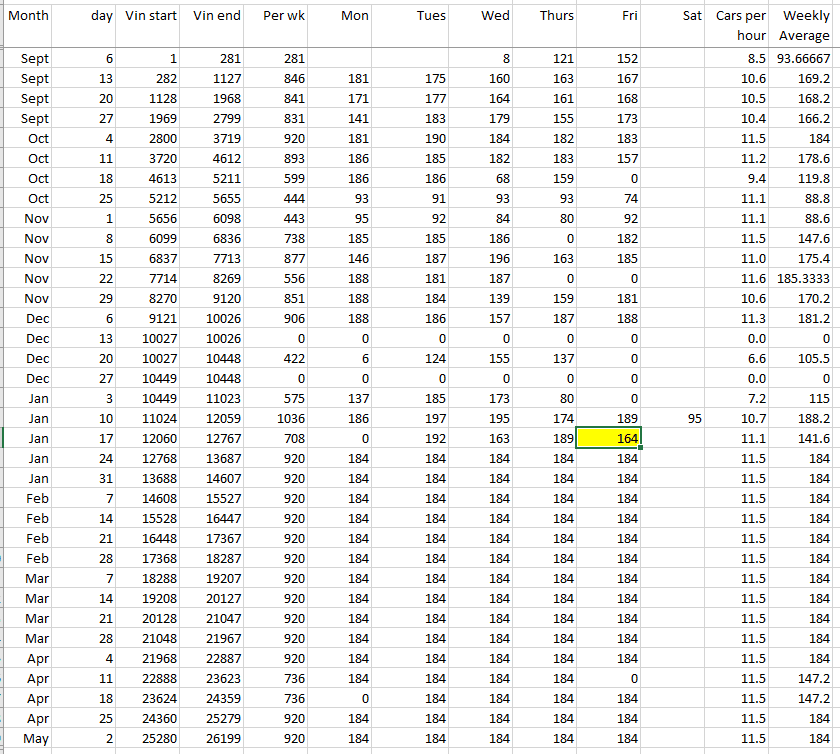This screenshot has height=754, width=840.
Task: Select the yellow highlighted cell containing 164
Action: point(608,438)
